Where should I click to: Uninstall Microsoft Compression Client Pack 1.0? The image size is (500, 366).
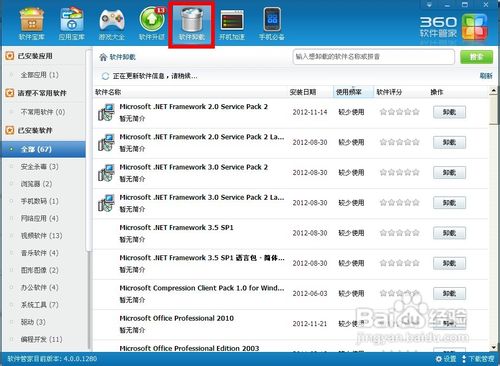[449, 294]
